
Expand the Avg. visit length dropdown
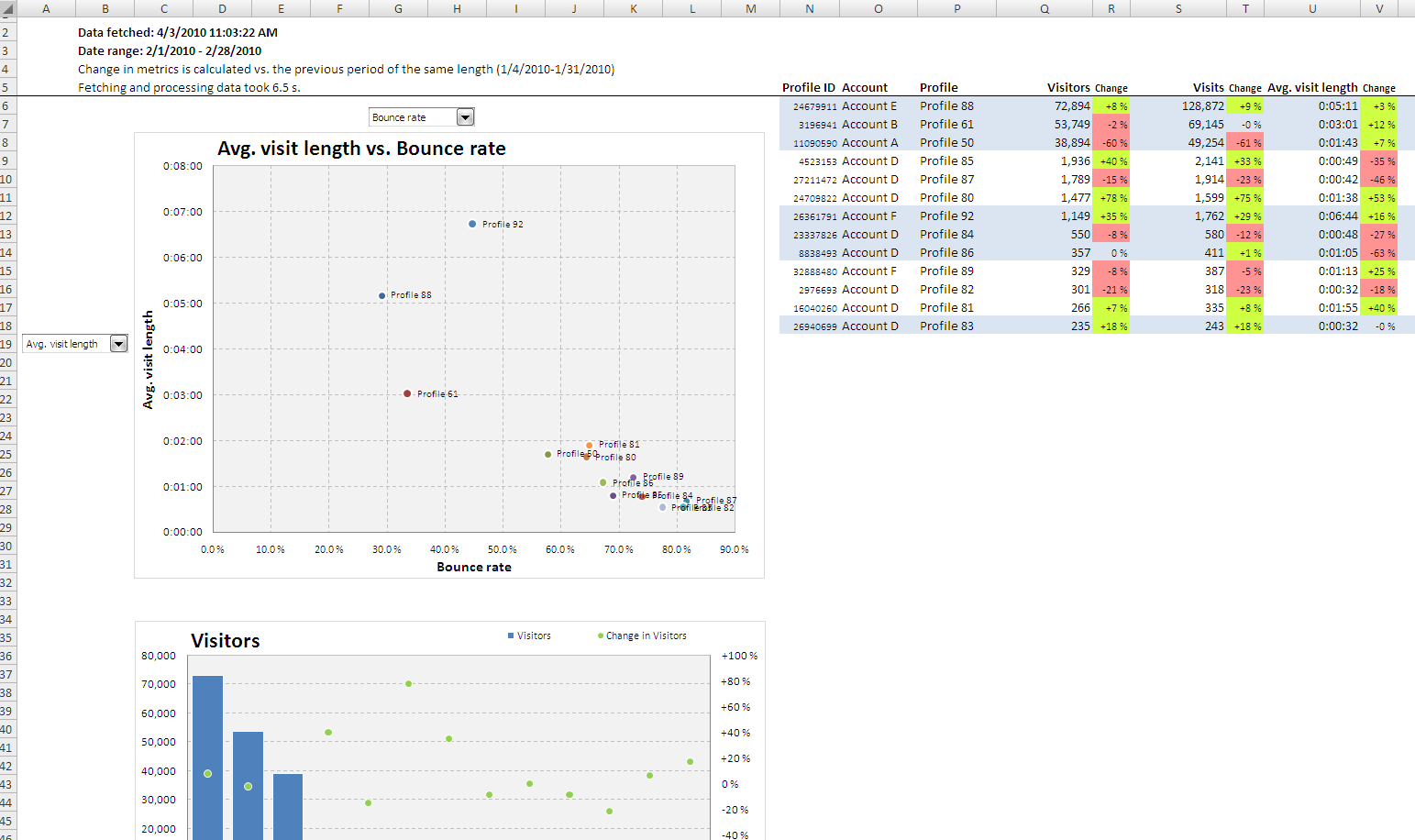(x=118, y=344)
